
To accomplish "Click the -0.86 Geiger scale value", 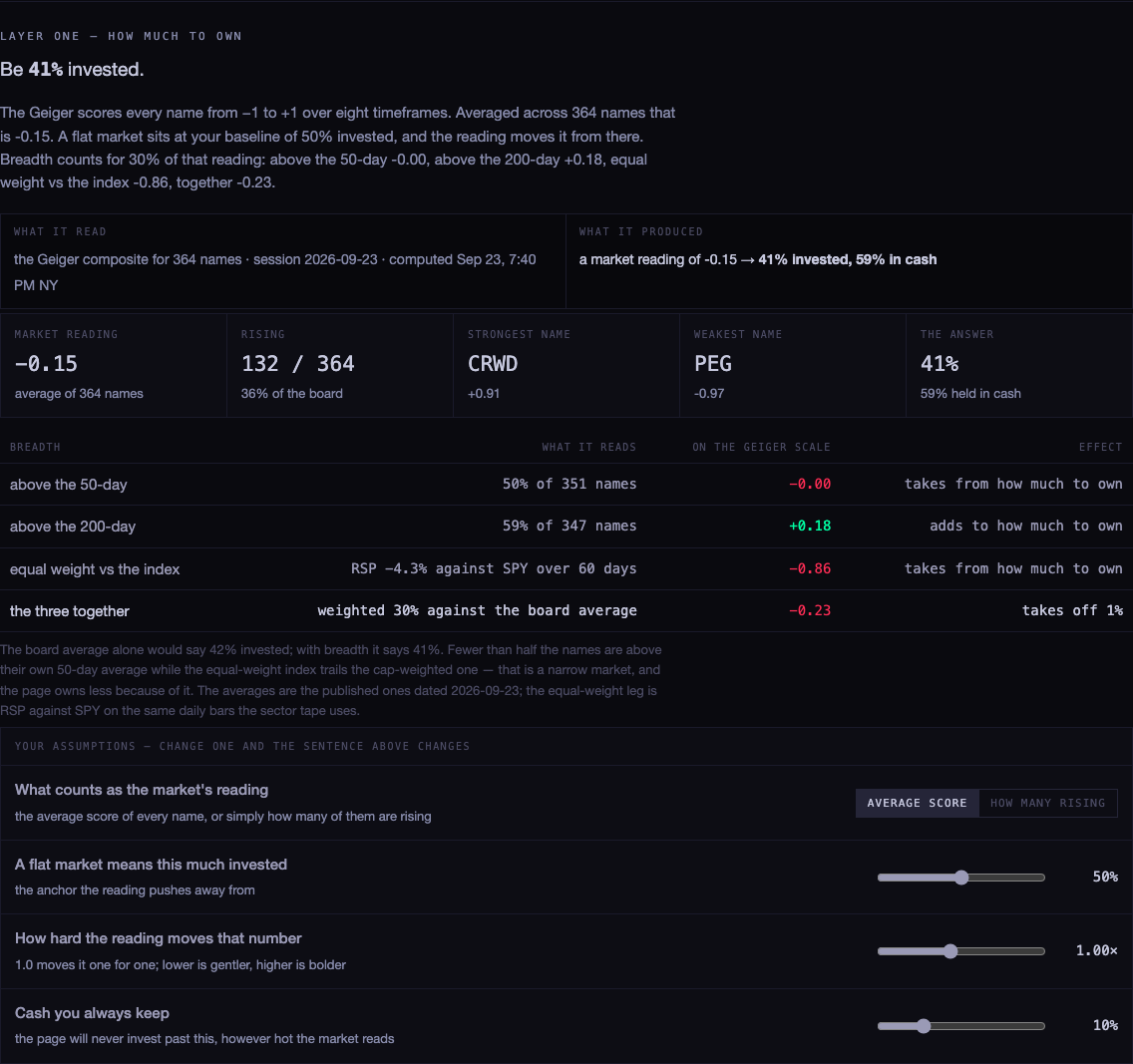I will (809, 568).
